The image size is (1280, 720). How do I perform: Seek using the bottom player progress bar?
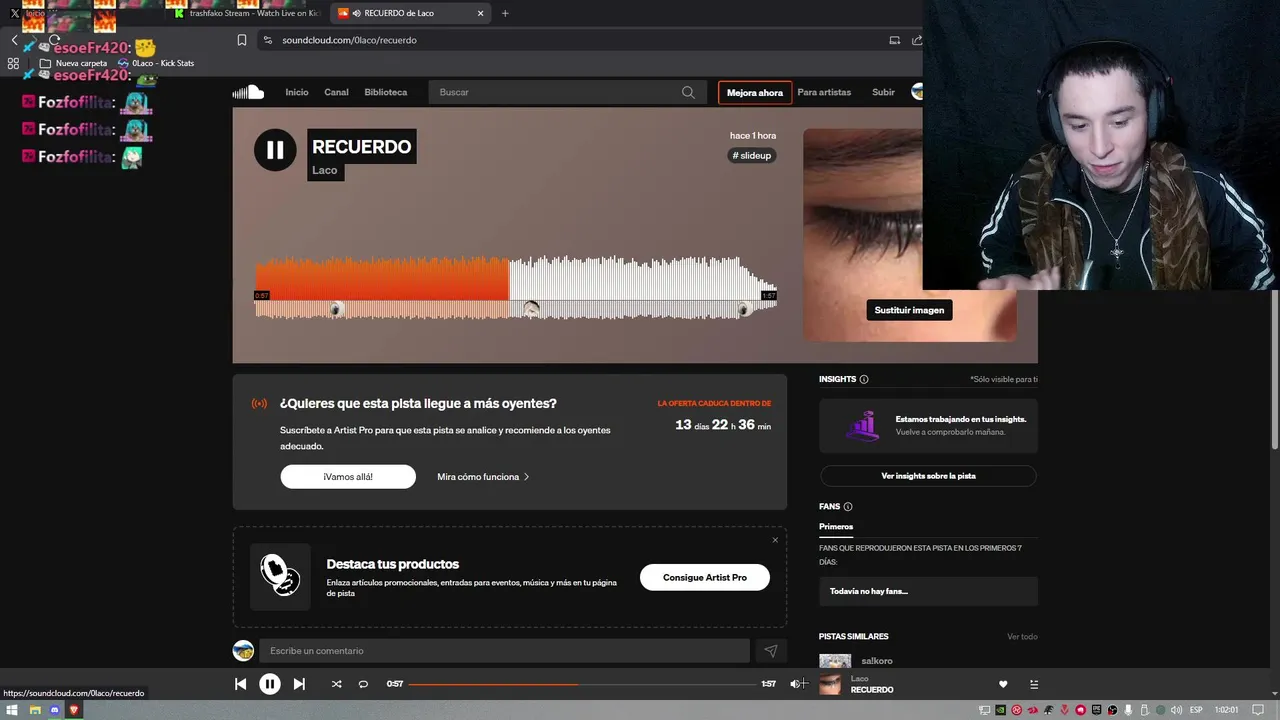584,684
